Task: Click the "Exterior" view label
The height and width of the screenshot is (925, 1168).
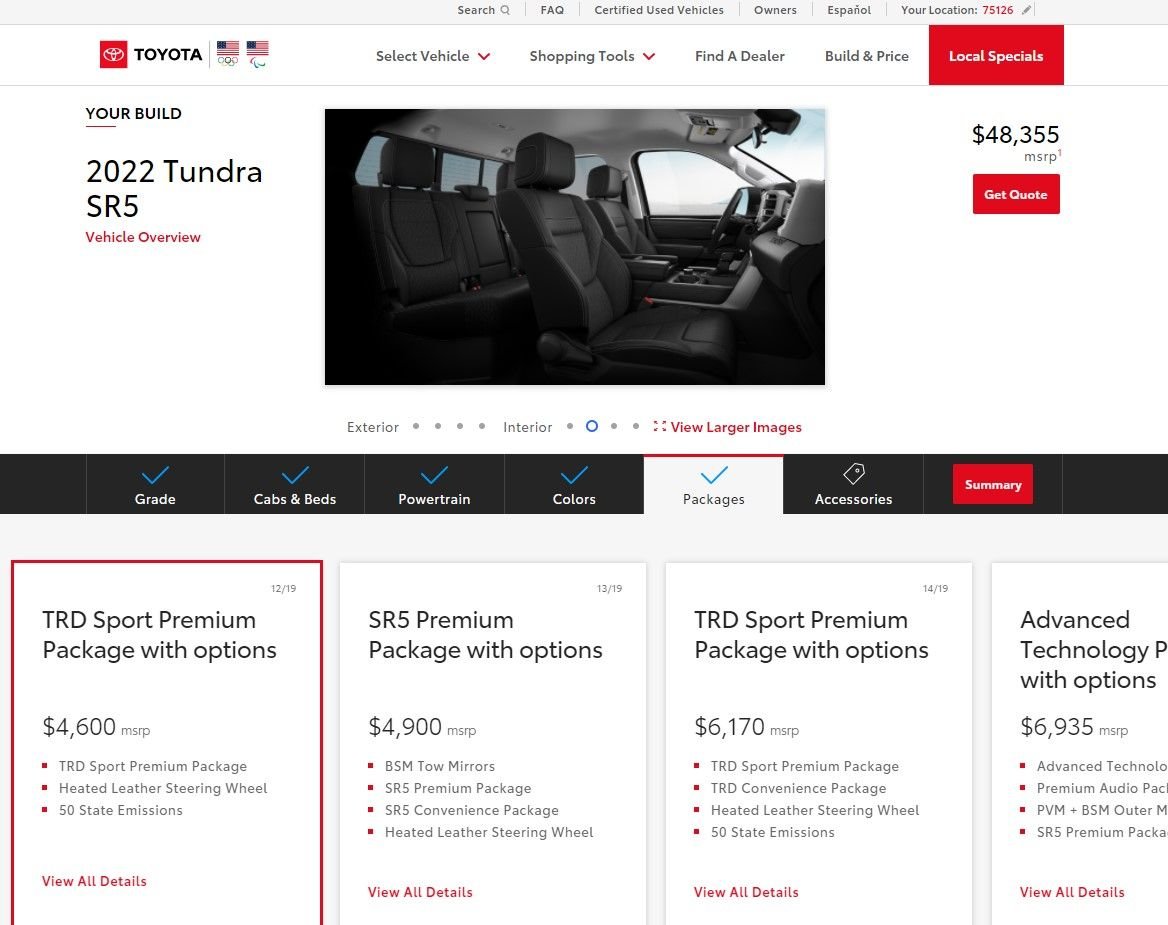Action: point(373,427)
